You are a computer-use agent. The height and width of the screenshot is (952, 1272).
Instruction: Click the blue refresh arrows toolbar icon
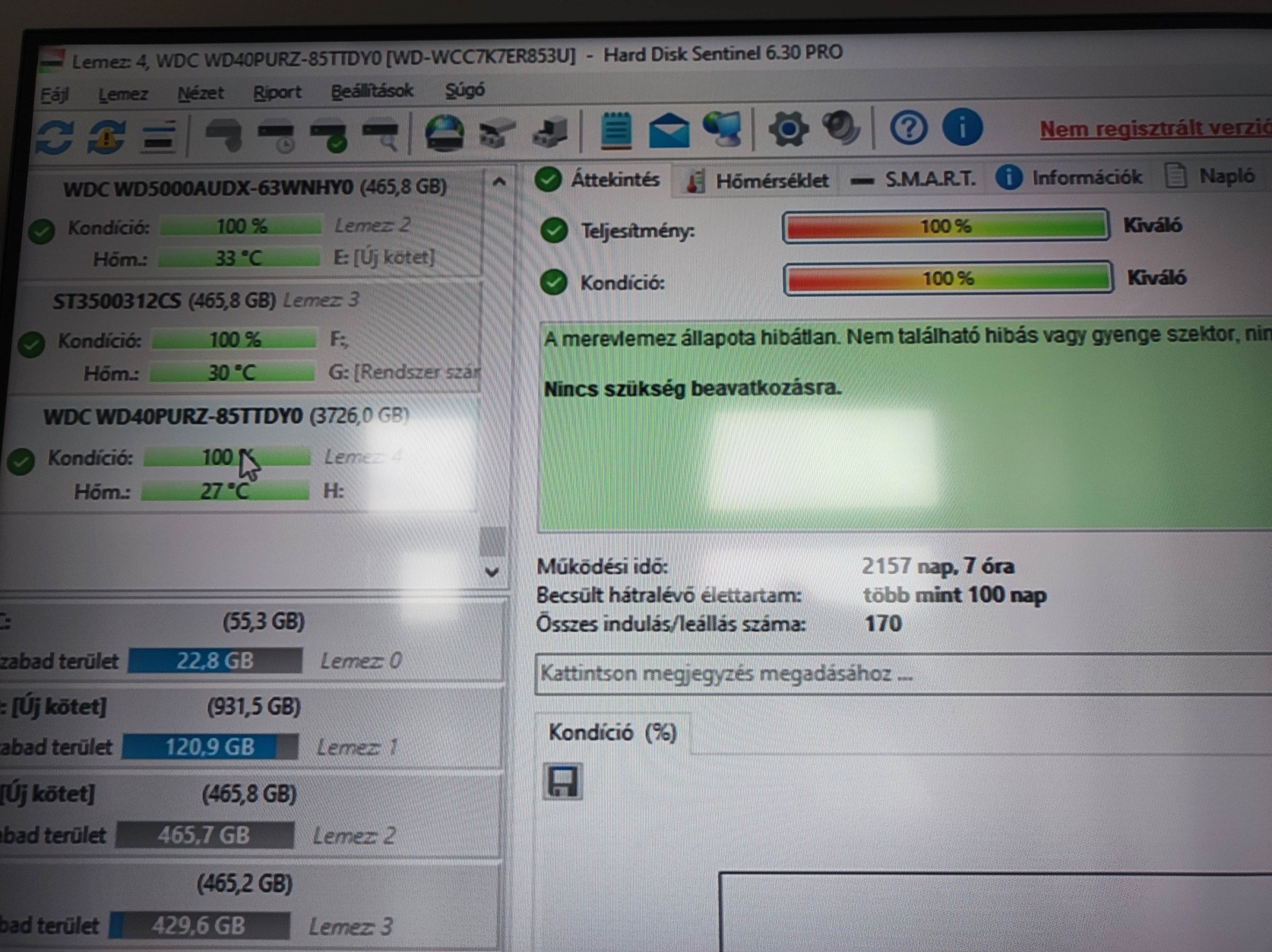coord(55,137)
